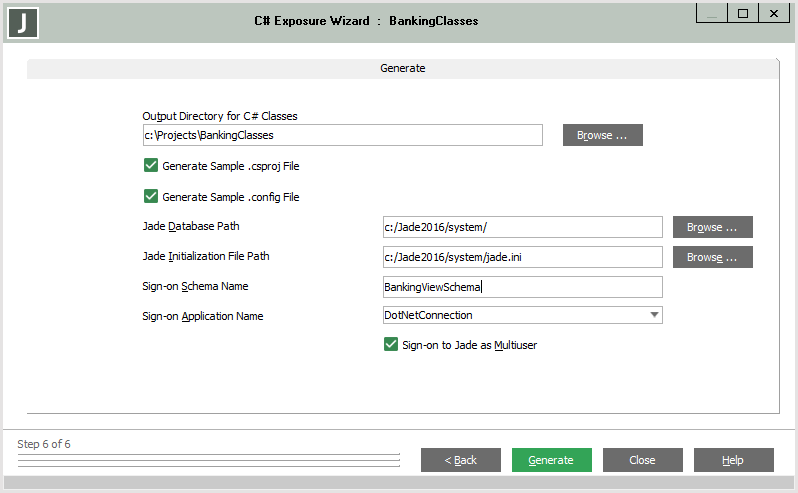
Task: Browse for the Jade Initialization File
Action: pyautogui.click(x=712, y=257)
